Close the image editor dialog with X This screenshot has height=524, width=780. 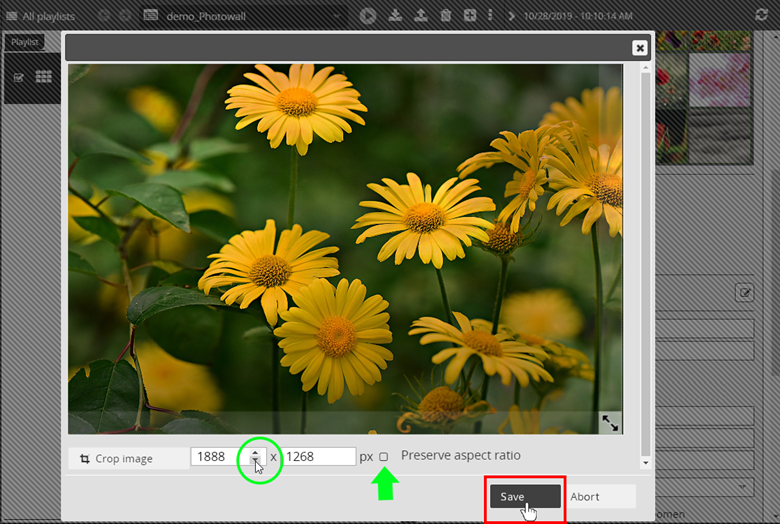click(x=640, y=48)
